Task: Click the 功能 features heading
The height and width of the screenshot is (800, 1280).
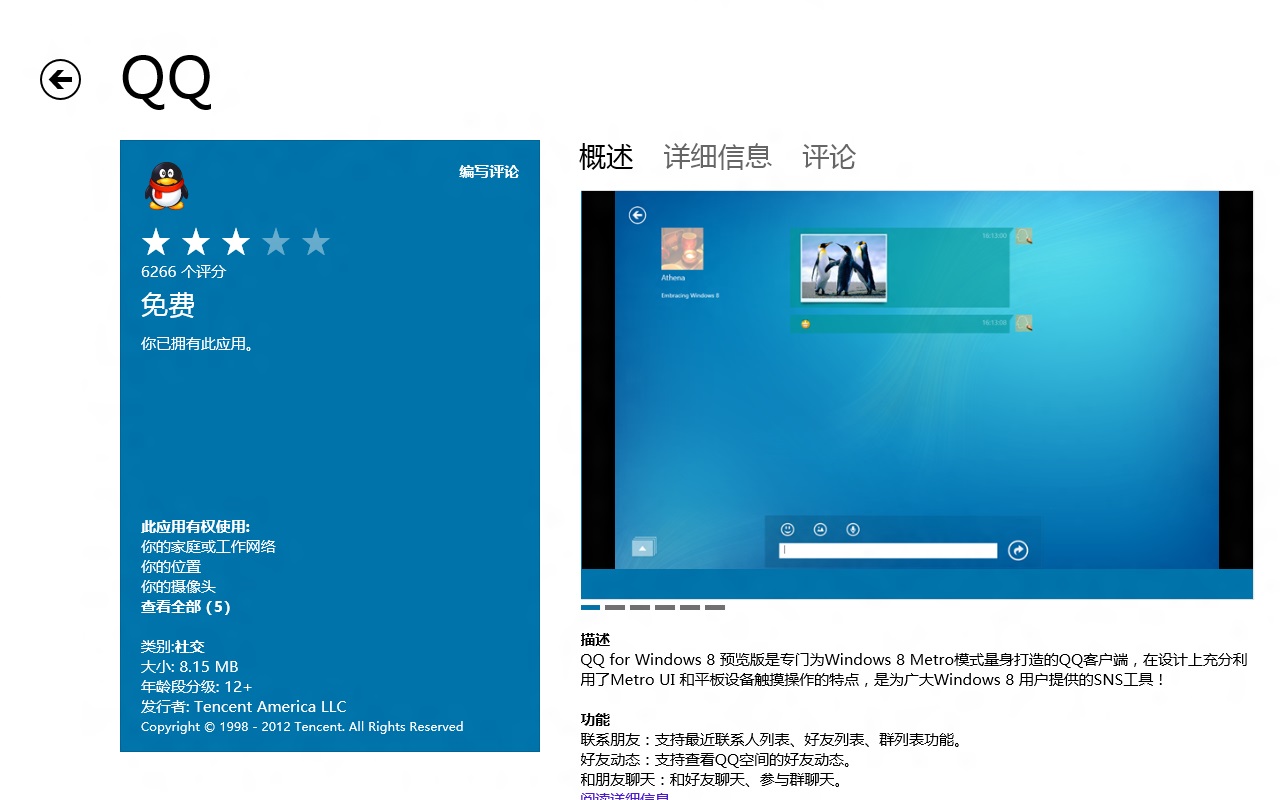Action: click(x=595, y=720)
